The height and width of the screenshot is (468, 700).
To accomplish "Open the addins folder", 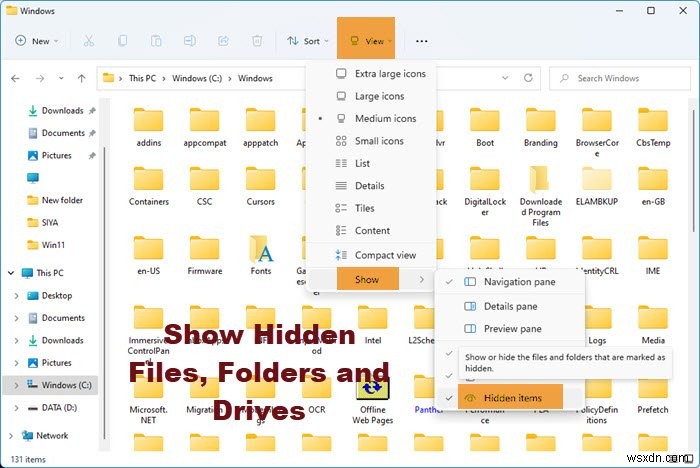I will tap(149, 127).
